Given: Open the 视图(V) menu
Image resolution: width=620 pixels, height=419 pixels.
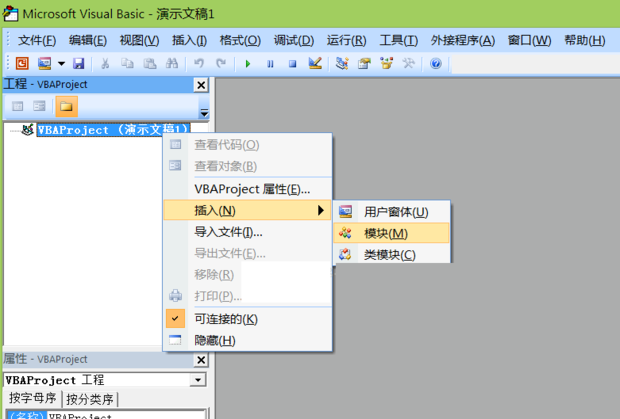Looking at the screenshot, I should click(139, 40).
